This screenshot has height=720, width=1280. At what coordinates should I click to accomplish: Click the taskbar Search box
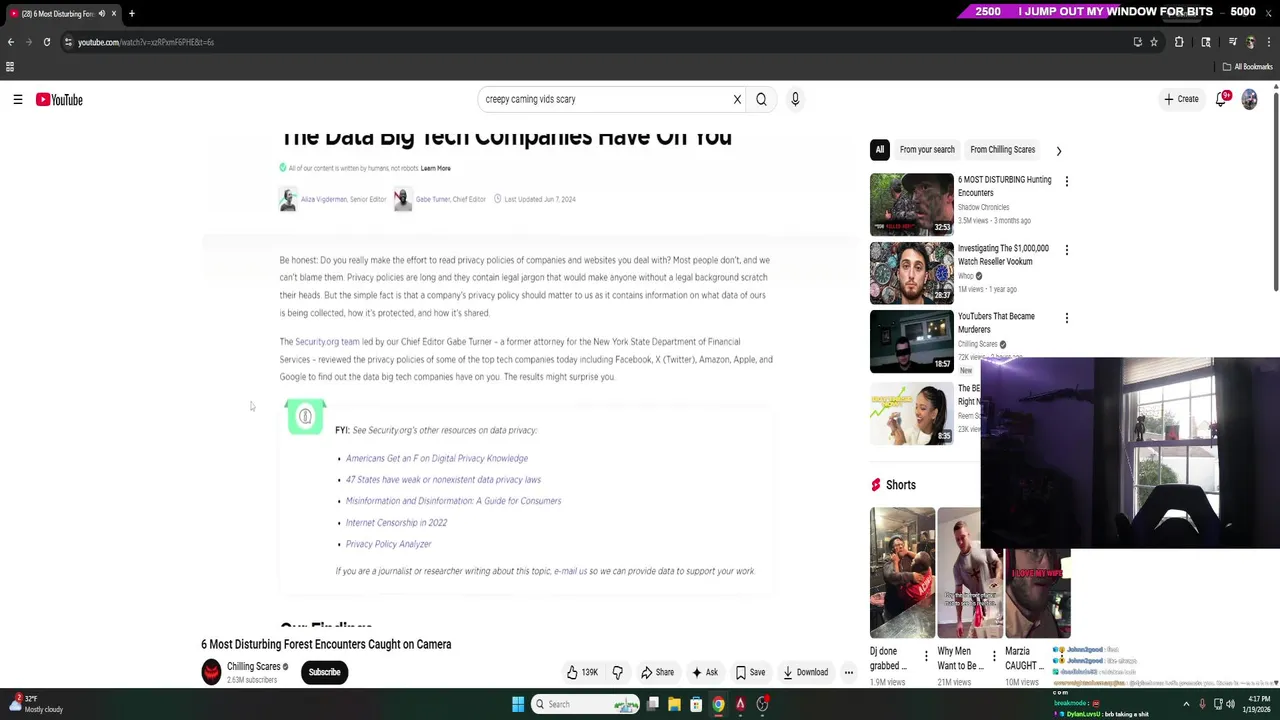(x=586, y=704)
